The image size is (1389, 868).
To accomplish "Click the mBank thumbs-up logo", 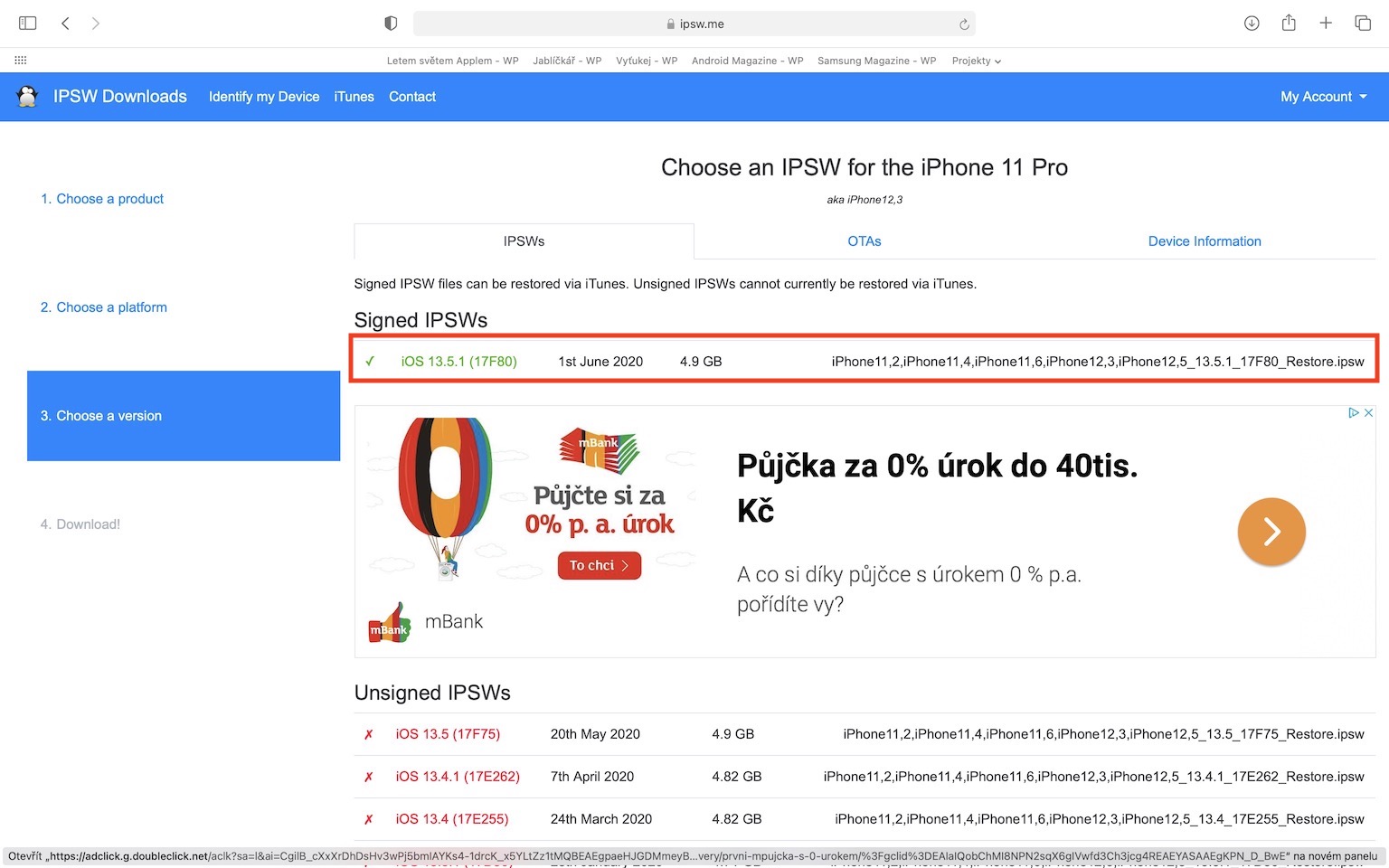I will point(390,623).
